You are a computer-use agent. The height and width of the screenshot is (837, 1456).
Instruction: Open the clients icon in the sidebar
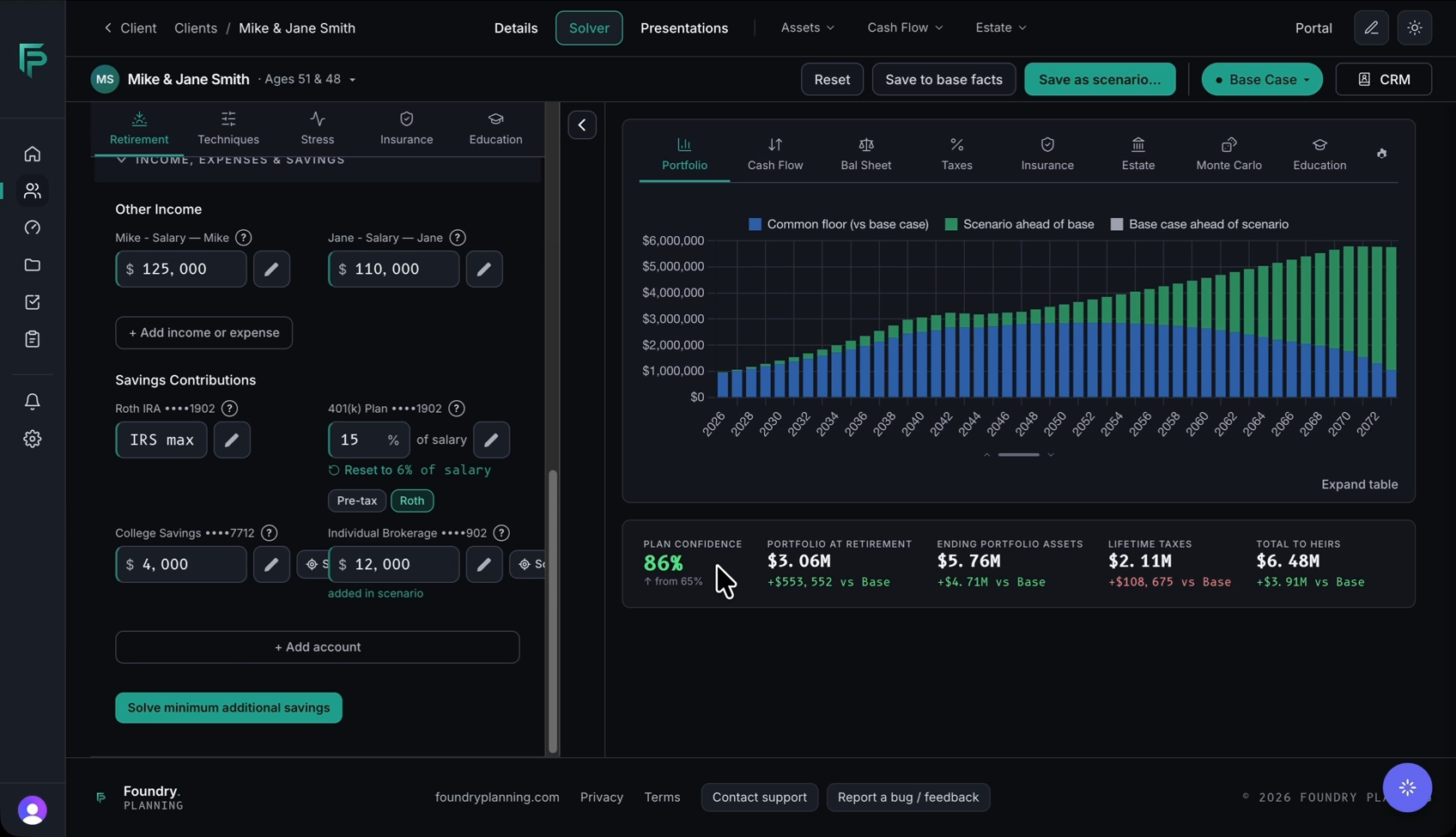point(33,191)
